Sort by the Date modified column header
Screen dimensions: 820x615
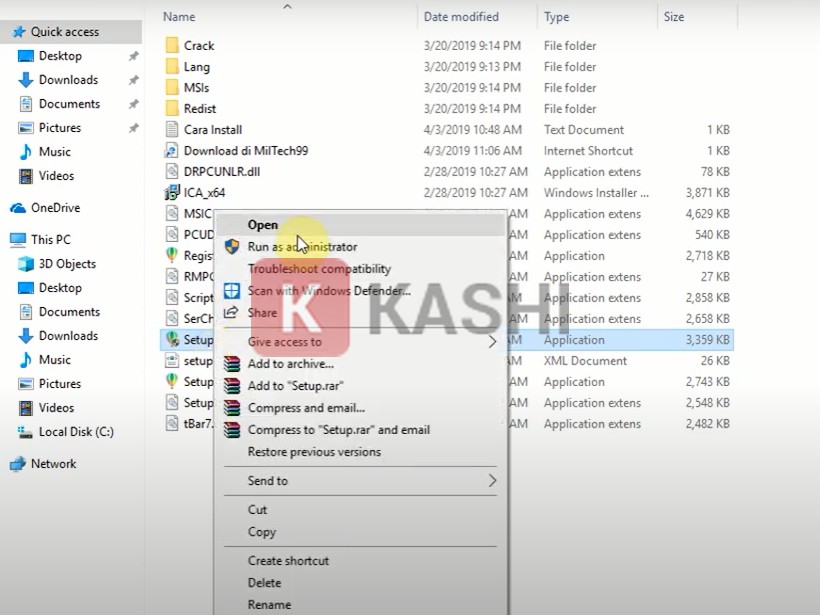coord(463,17)
